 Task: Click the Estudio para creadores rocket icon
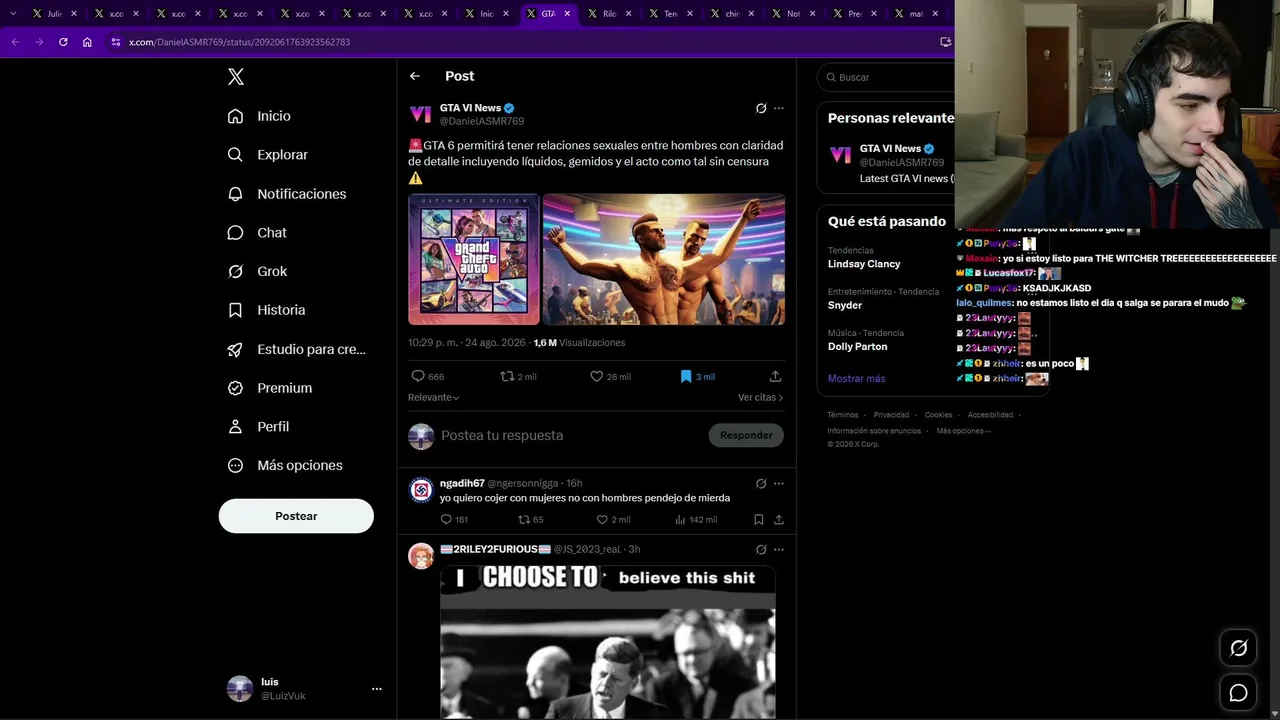235,349
